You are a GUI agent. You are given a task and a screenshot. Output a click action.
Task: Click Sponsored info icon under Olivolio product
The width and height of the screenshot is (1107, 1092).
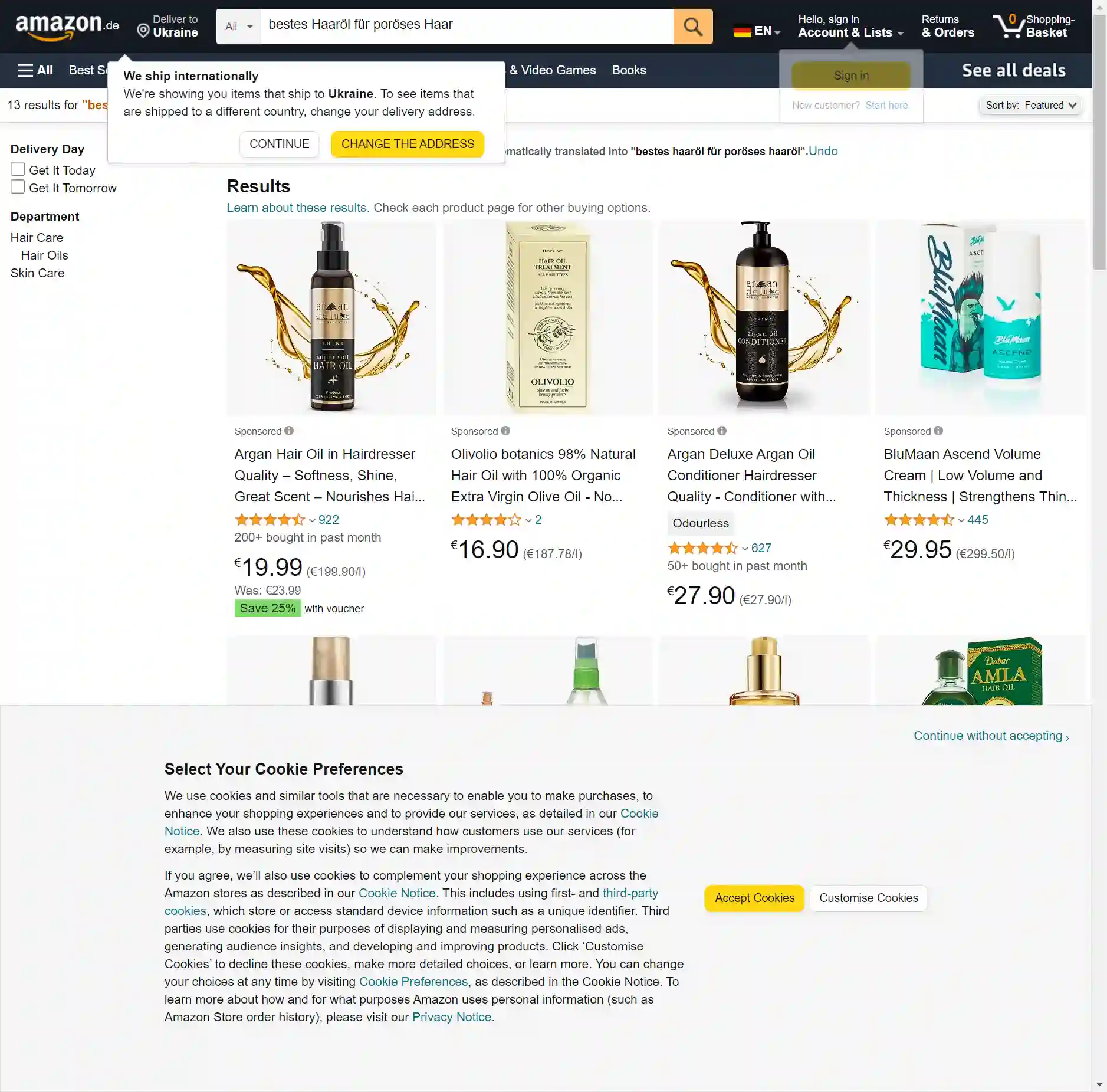(x=505, y=431)
